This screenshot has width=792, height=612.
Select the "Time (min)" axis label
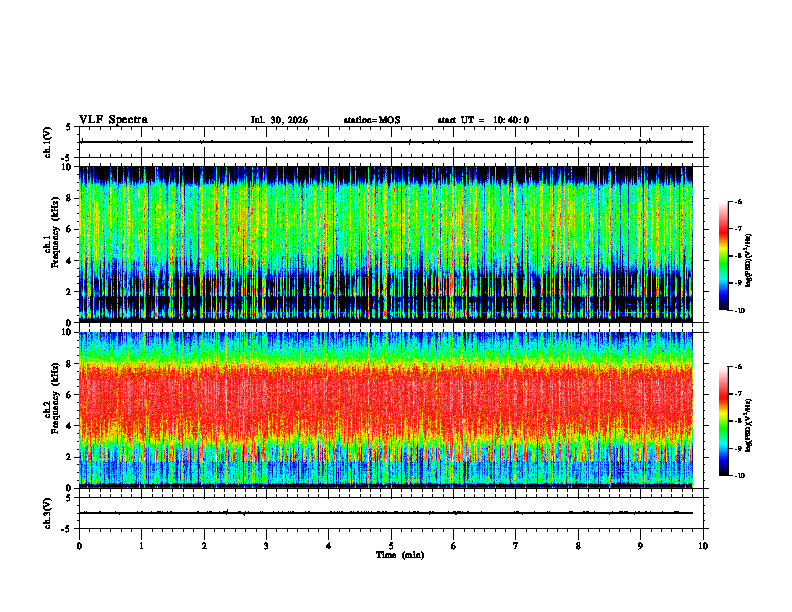(x=400, y=555)
